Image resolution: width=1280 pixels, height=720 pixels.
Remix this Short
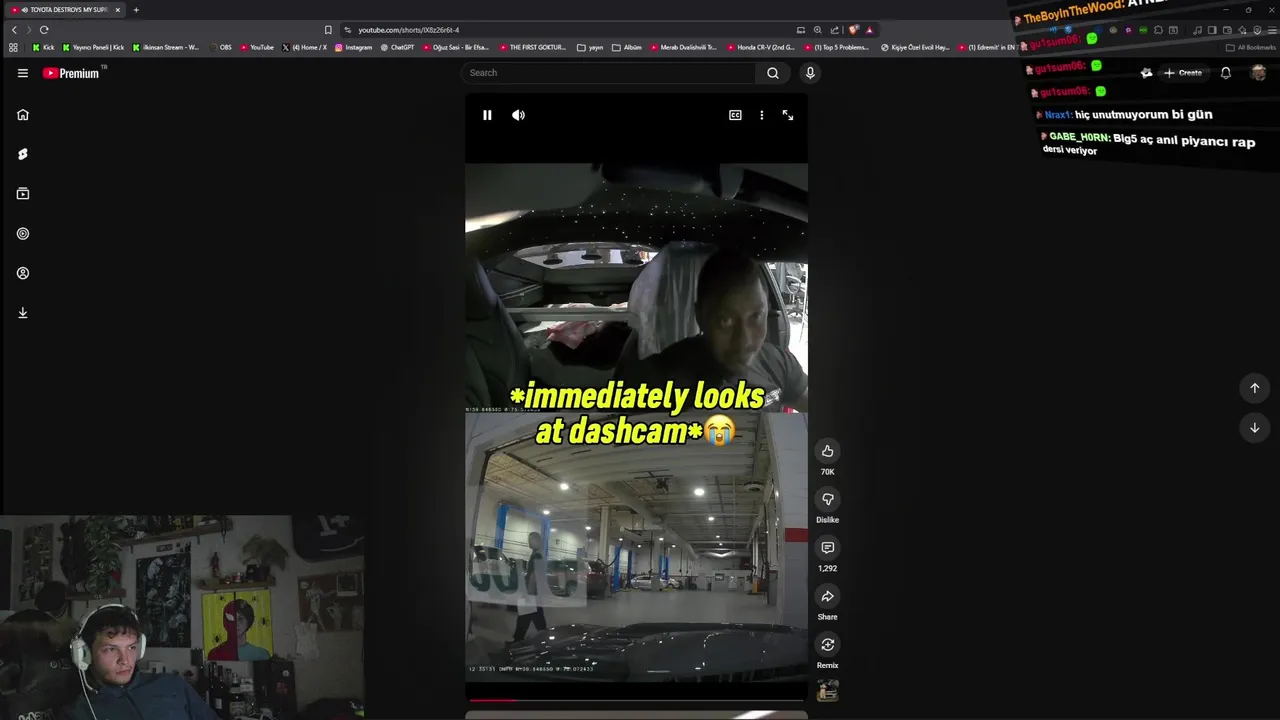[827, 645]
